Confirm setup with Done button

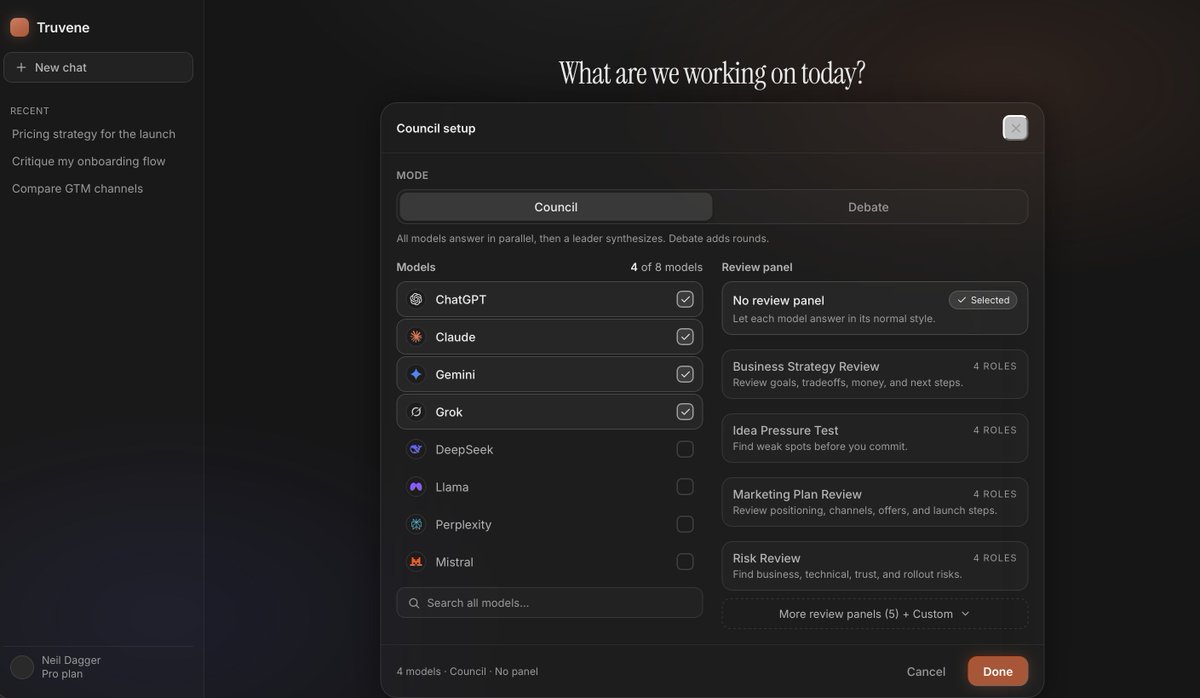pos(998,671)
